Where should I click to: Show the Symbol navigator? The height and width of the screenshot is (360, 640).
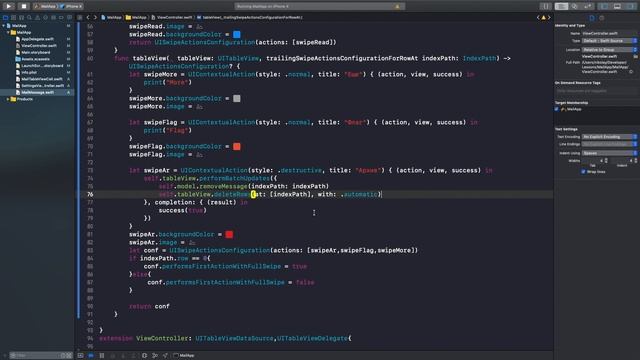(x=21, y=18)
